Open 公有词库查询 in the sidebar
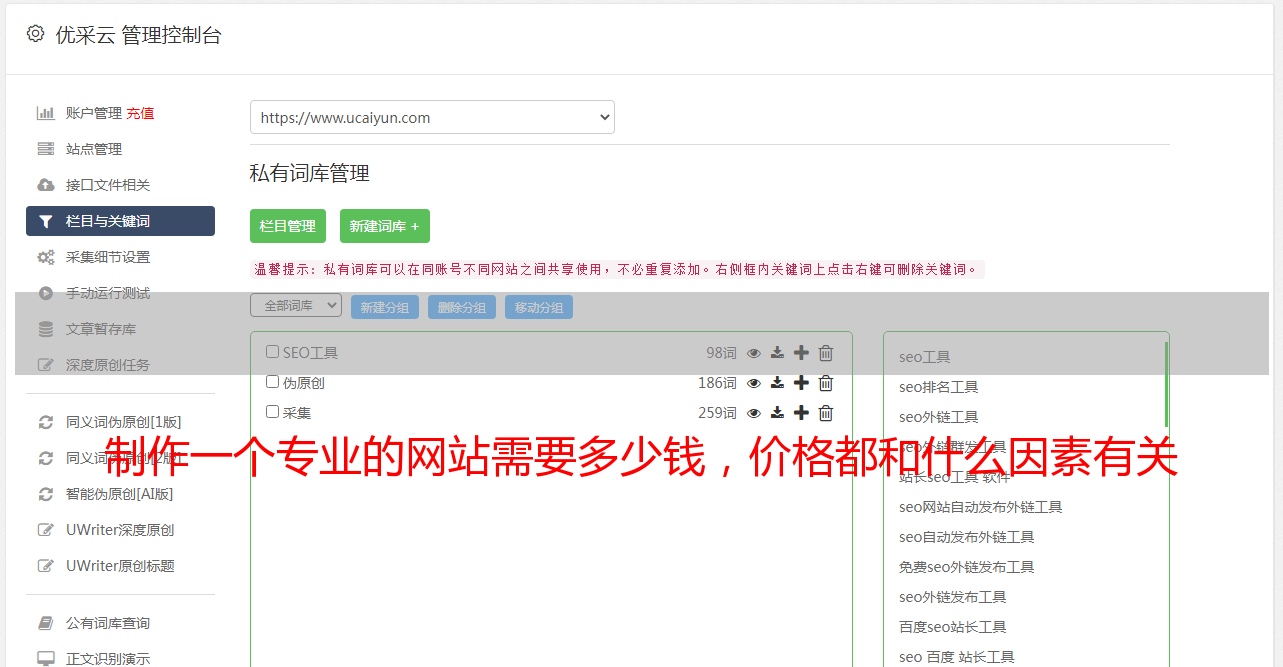 [108, 623]
